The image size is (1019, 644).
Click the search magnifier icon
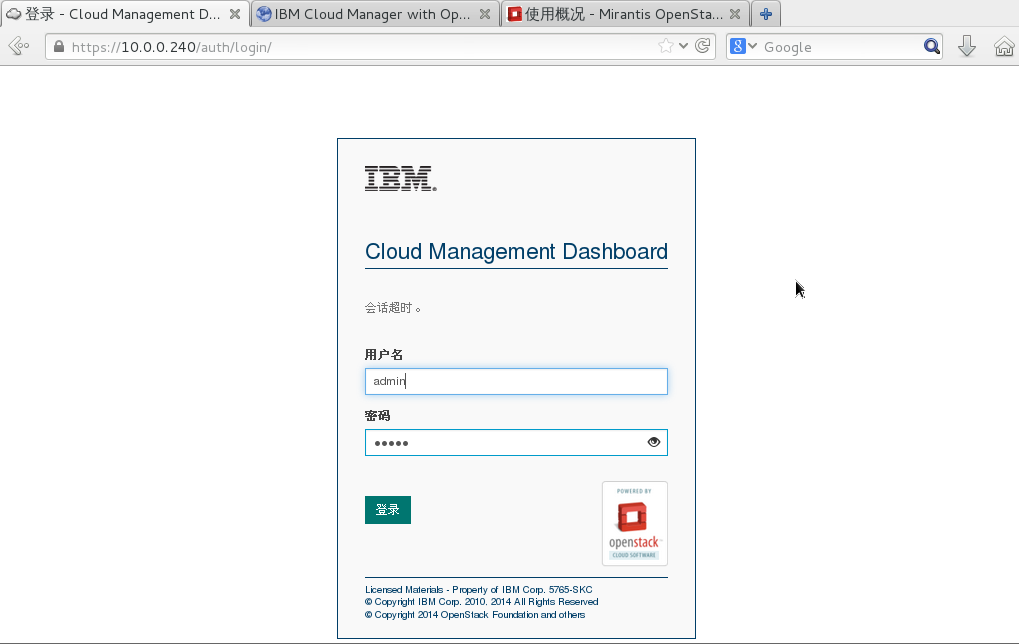coord(931,46)
